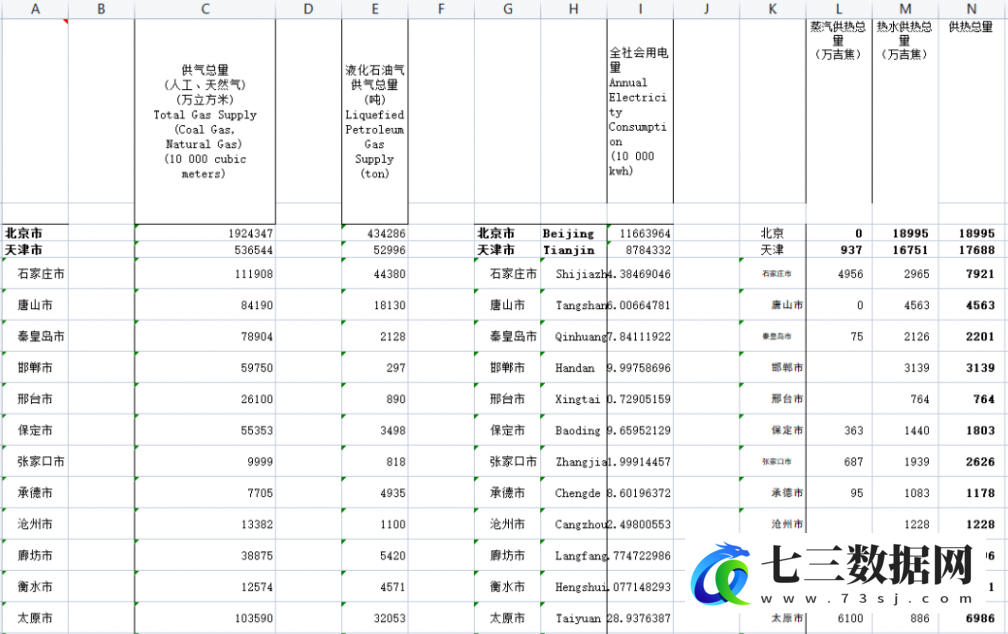
Task: Select cell with value 26100
Action: pyautogui.click(x=205, y=399)
